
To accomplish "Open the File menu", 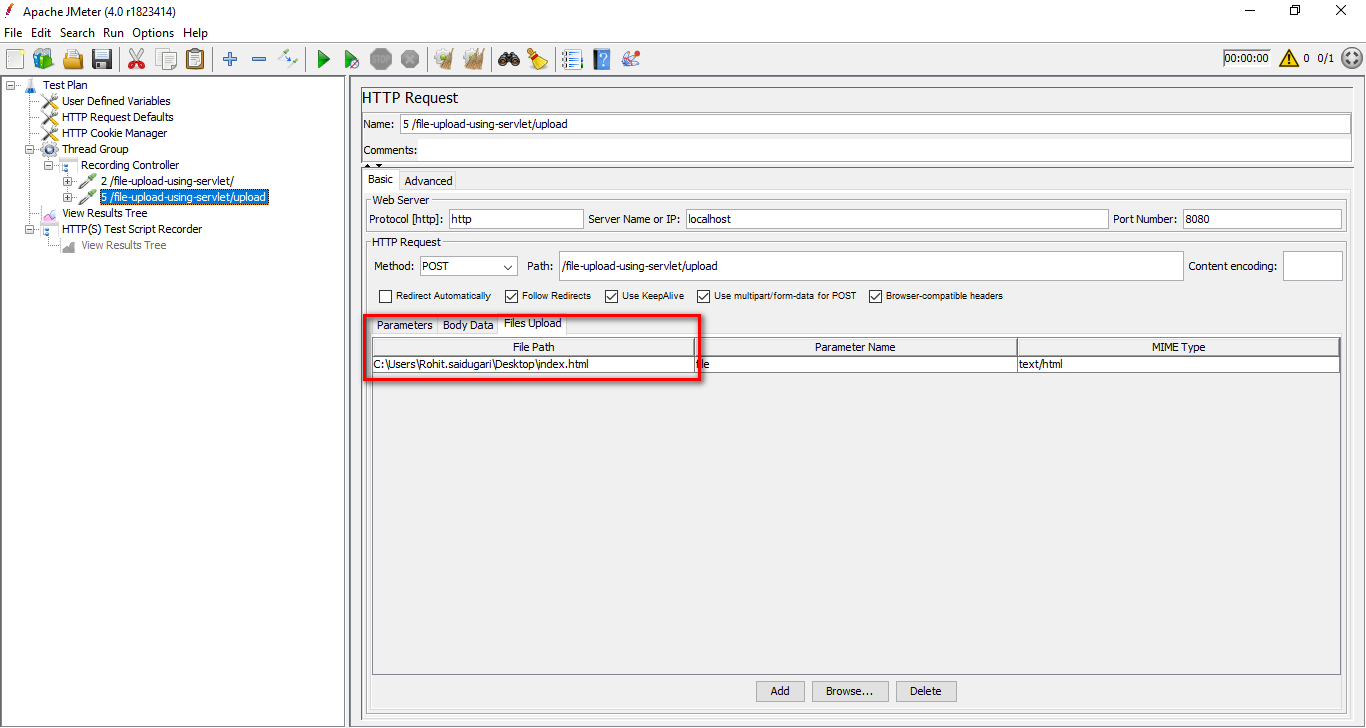I will pos(13,33).
